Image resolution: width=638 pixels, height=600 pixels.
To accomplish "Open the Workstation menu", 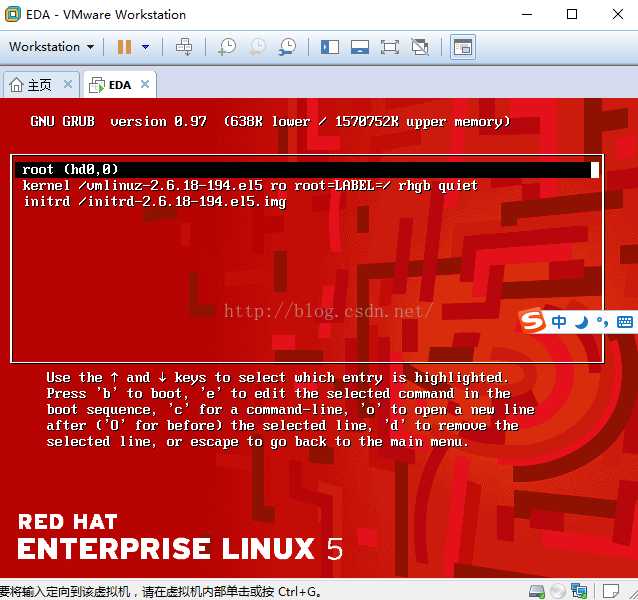I will [52, 47].
